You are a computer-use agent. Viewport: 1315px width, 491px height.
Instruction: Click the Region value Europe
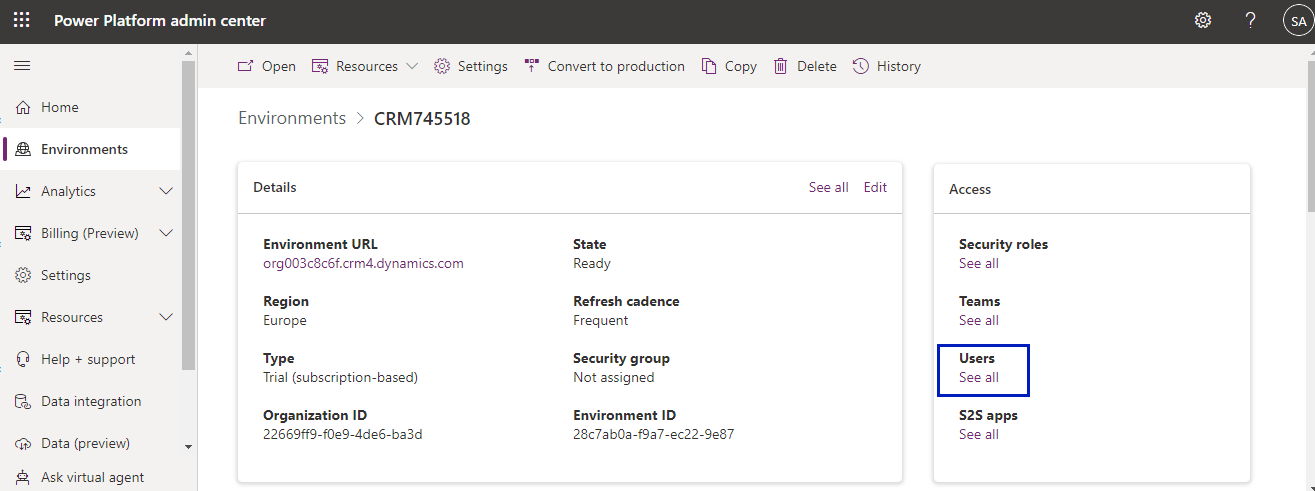coord(285,321)
